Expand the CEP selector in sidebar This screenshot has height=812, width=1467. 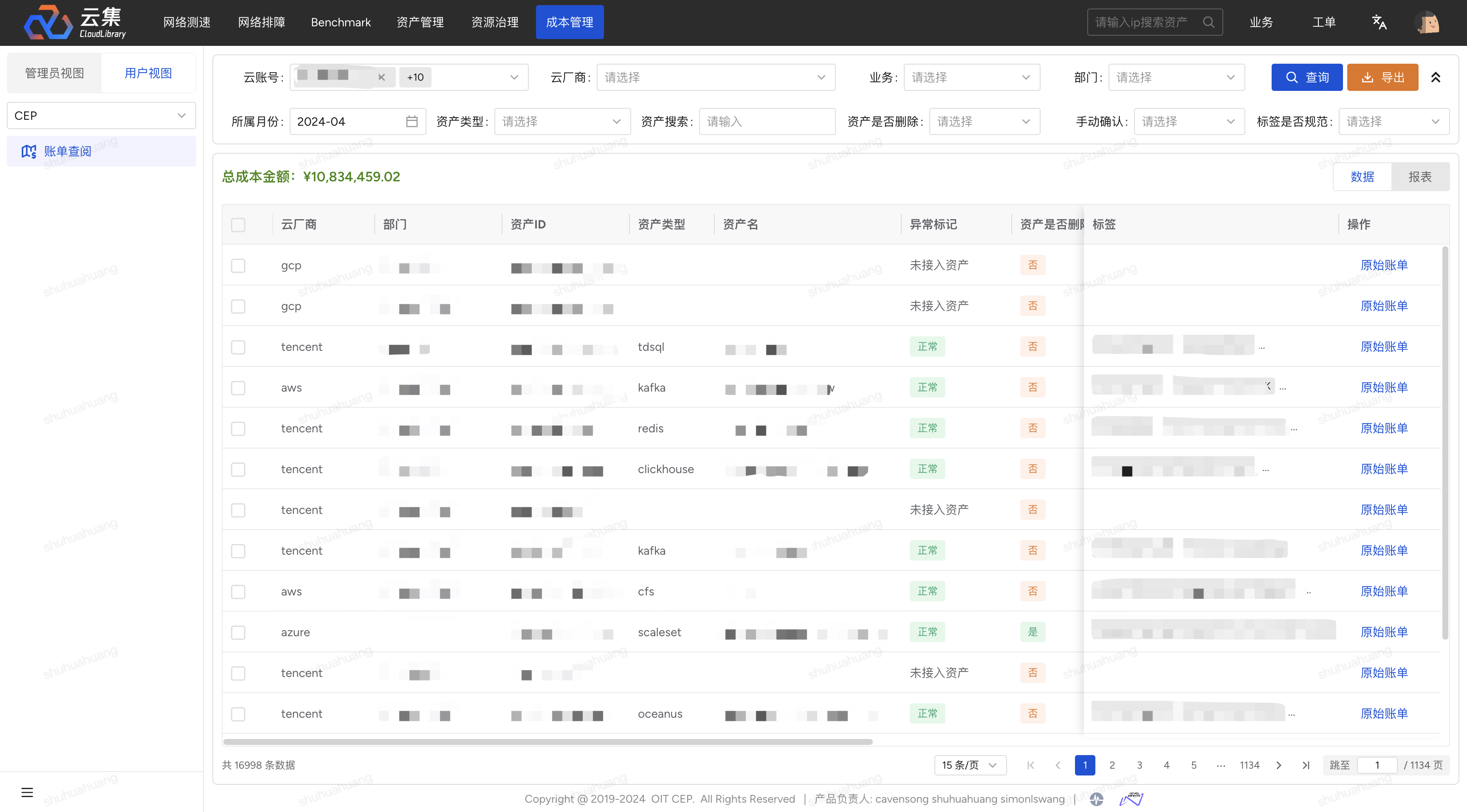tap(102, 116)
